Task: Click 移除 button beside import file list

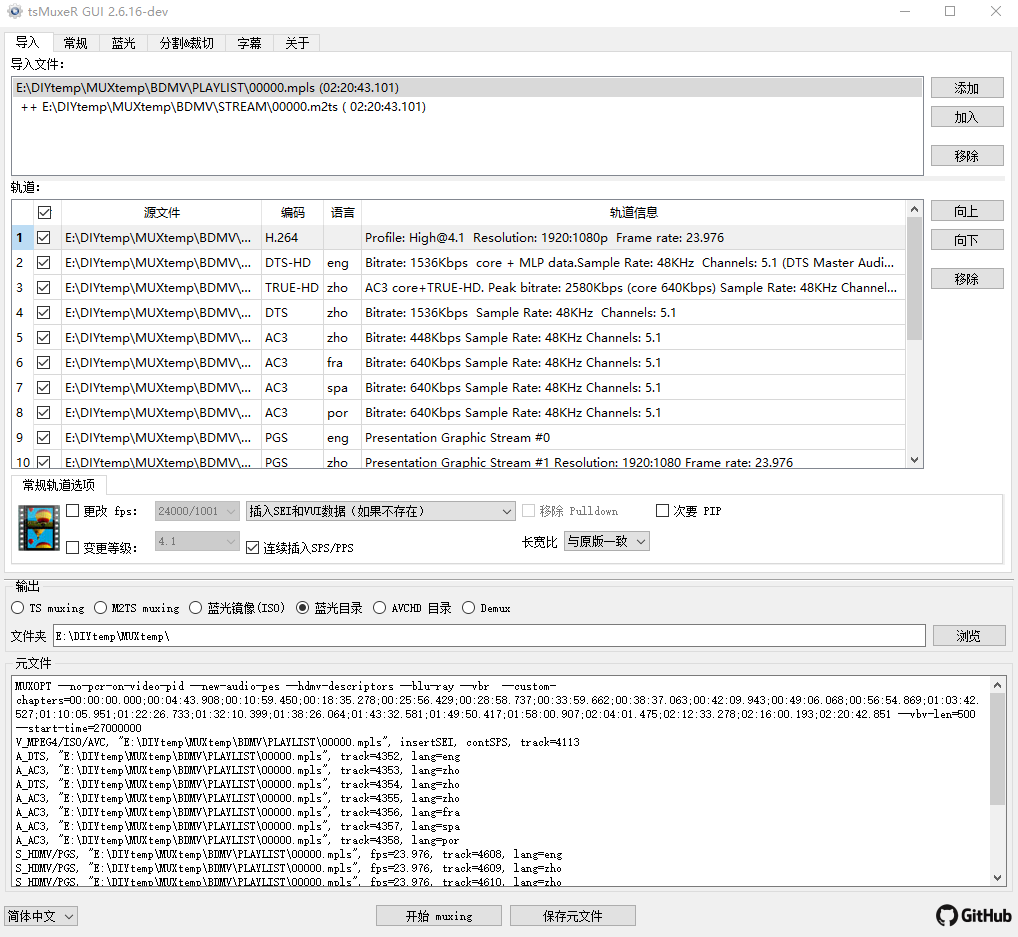Action: coord(967,156)
